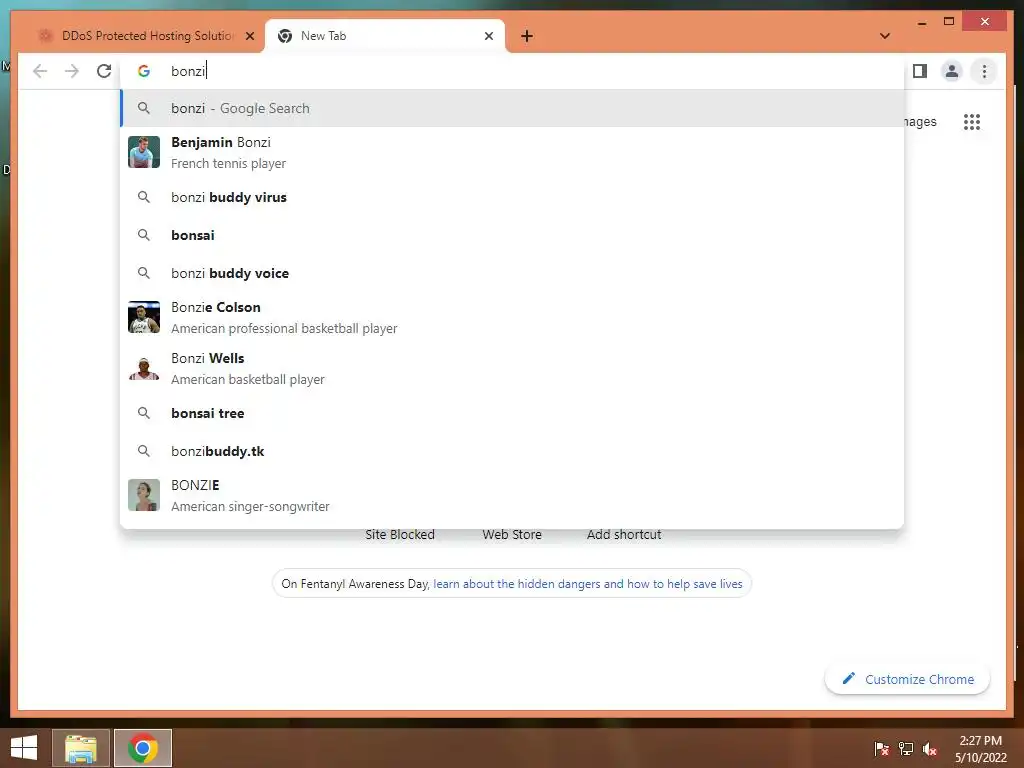Open the Web Store shortcut
The image size is (1024, 768).
click(x=512, y=534)
